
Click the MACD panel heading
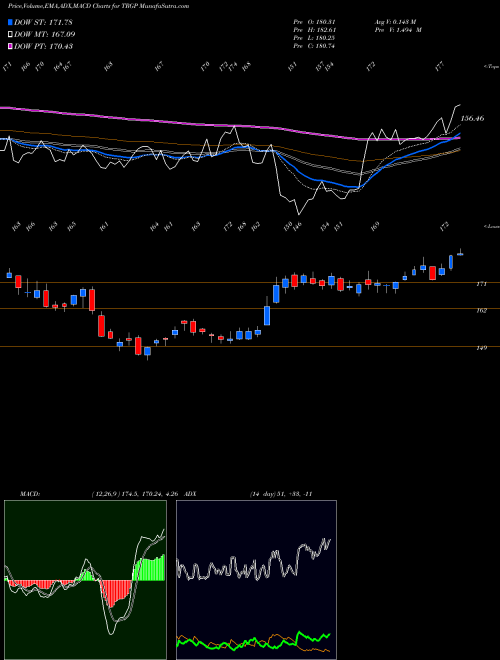[x=29, y=494]
